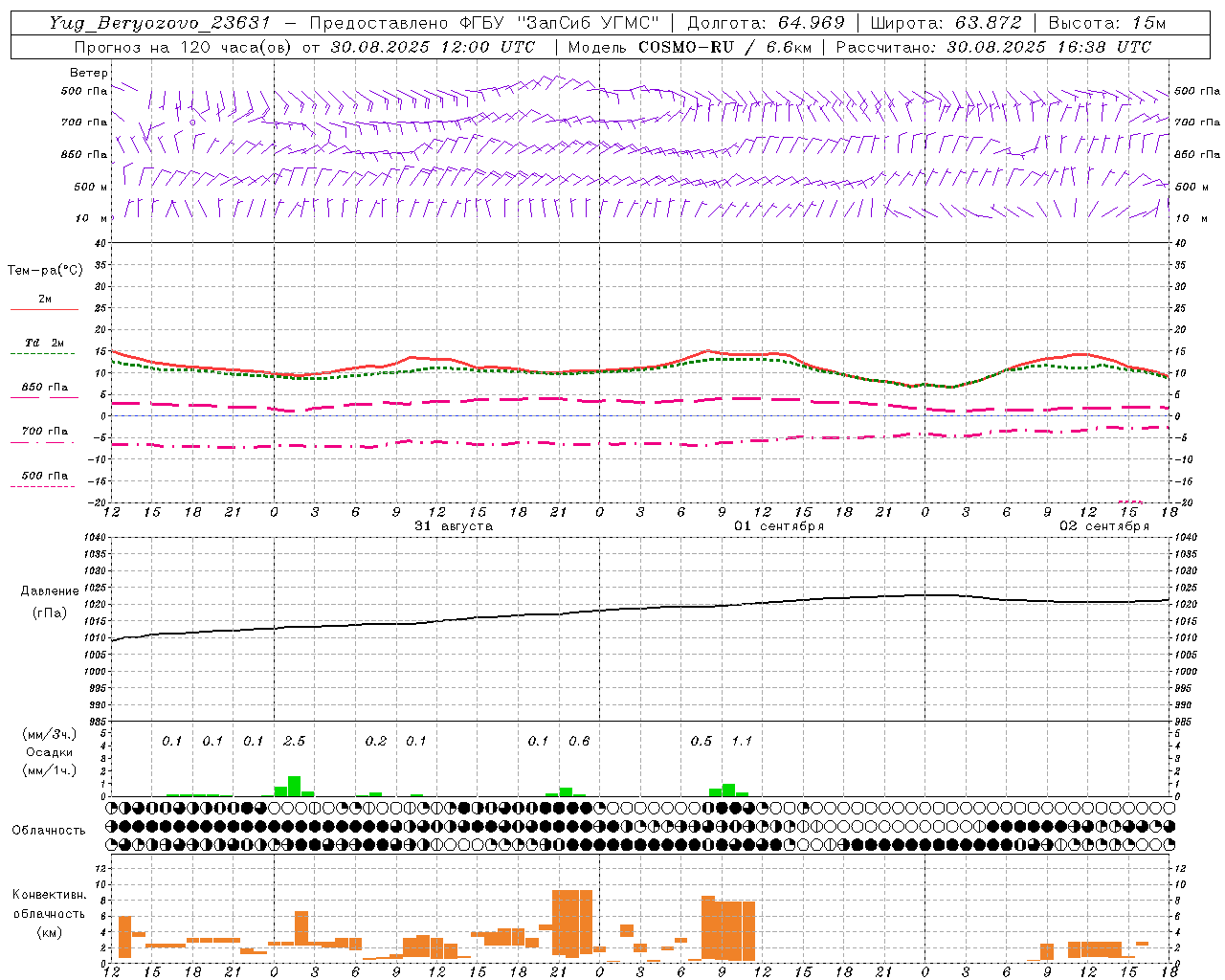This screenshot has height=980, width=1225.
Task: Click the 0.6 precipitation amount value
Action: 579,741
